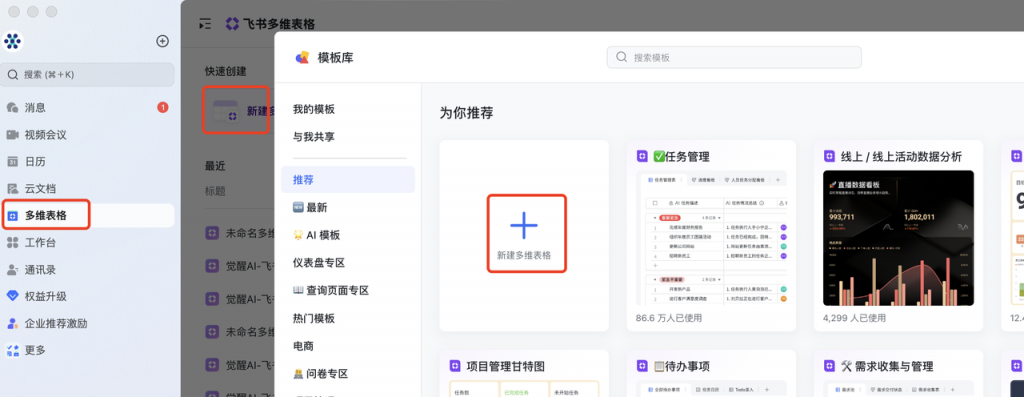Click the 消息 chat bubble icon
The image size is (1024, 397).
pyautogui.click(x=12, y=108)
